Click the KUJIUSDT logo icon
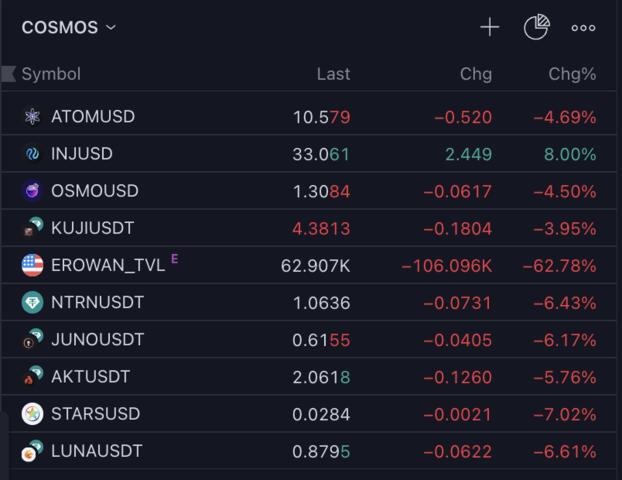Image resolution: width=622 pixels, height=480 pixels. 32,228
